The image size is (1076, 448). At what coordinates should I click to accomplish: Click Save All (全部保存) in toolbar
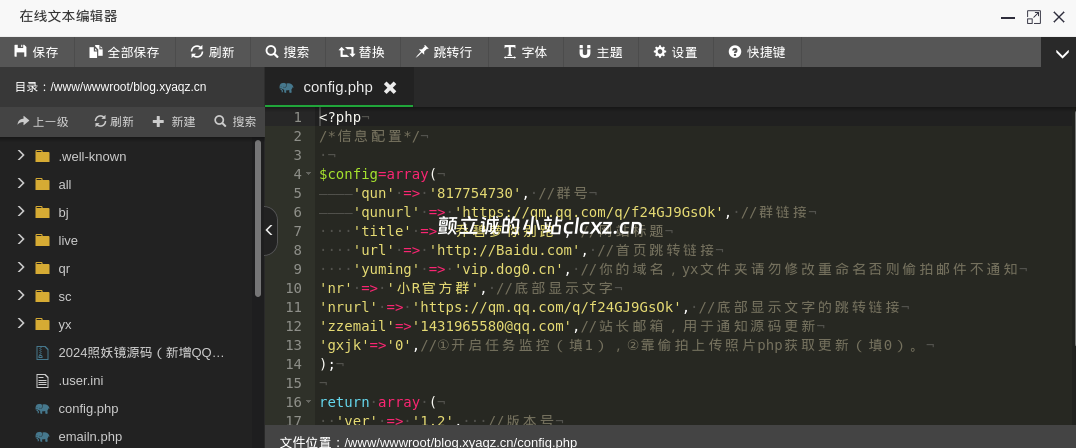pyautogui.click(x=124, y=52)
